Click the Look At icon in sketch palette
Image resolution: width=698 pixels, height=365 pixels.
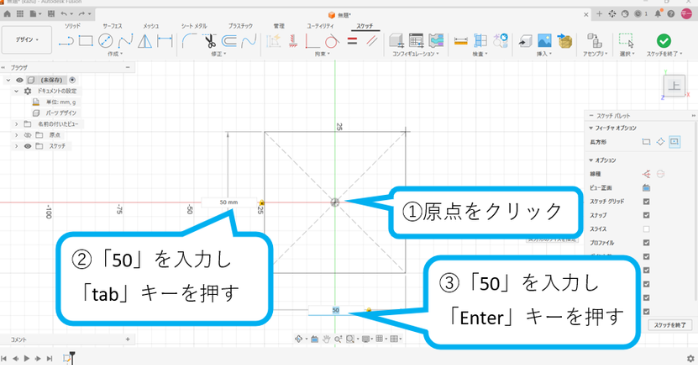coord(646,188)
